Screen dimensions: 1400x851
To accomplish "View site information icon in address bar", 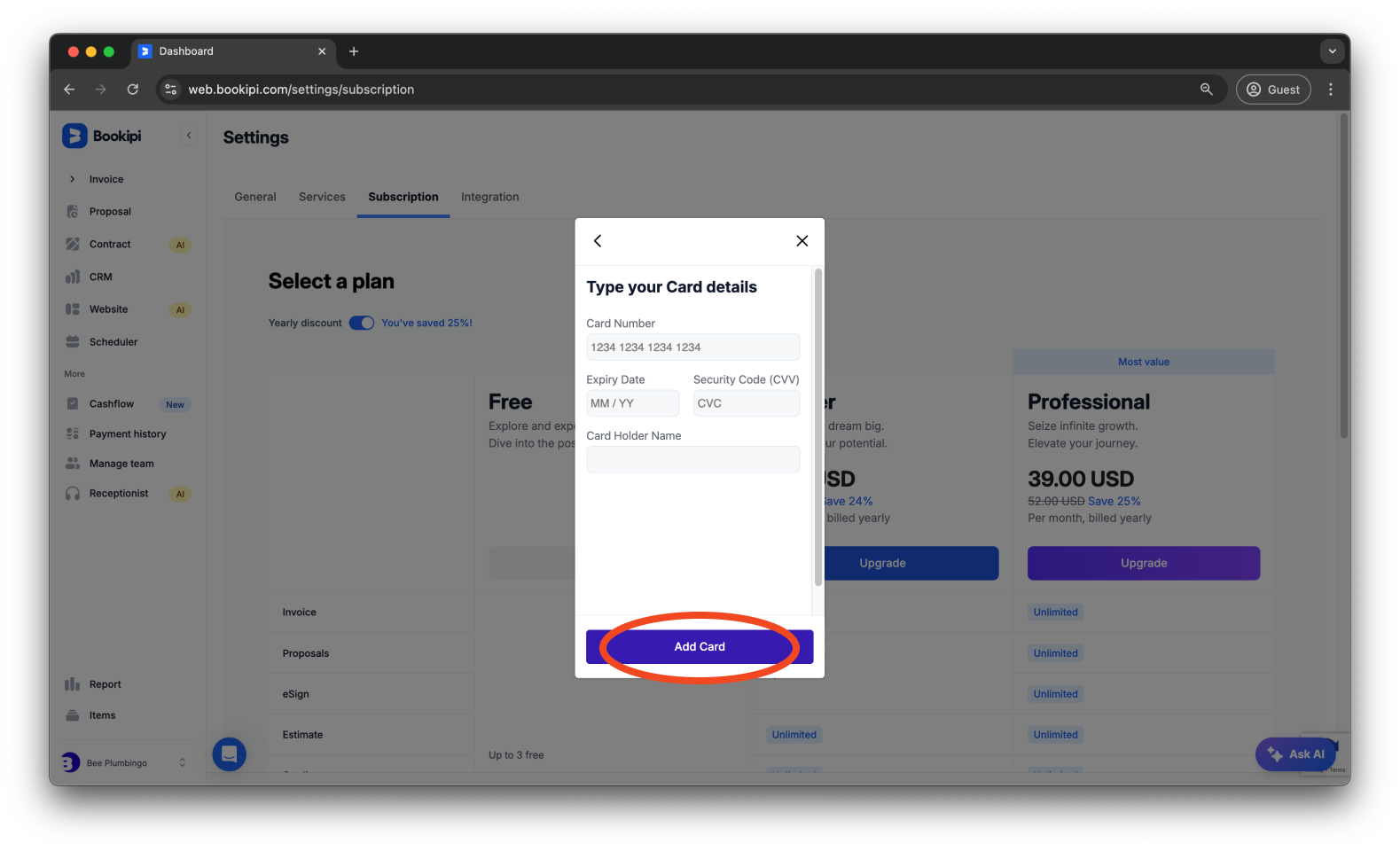I will pos(171,90).
